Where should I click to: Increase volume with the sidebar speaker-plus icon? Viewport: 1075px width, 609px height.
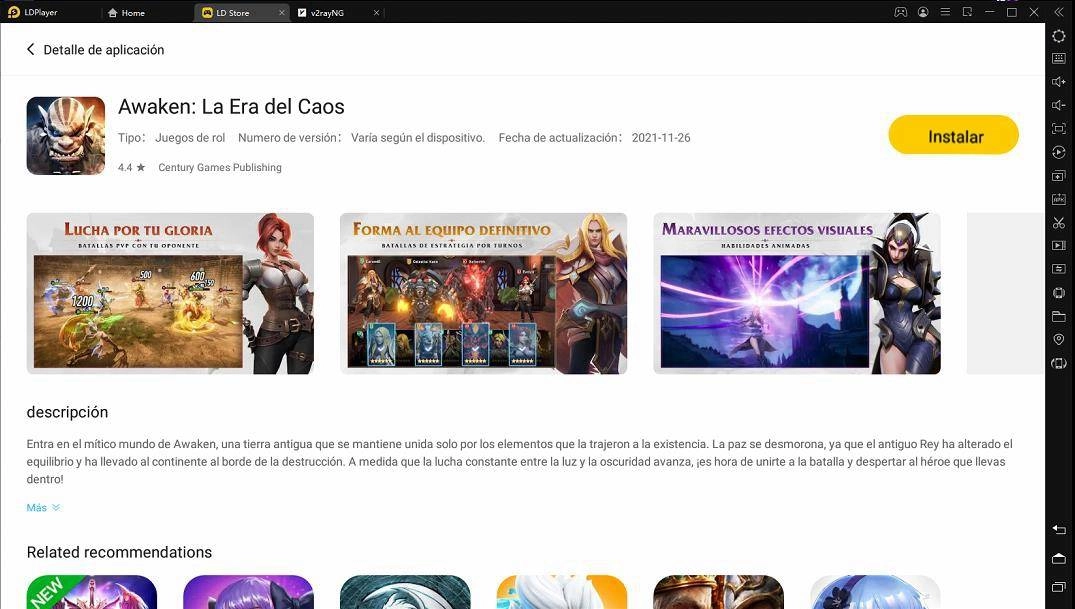[1059, 82]
